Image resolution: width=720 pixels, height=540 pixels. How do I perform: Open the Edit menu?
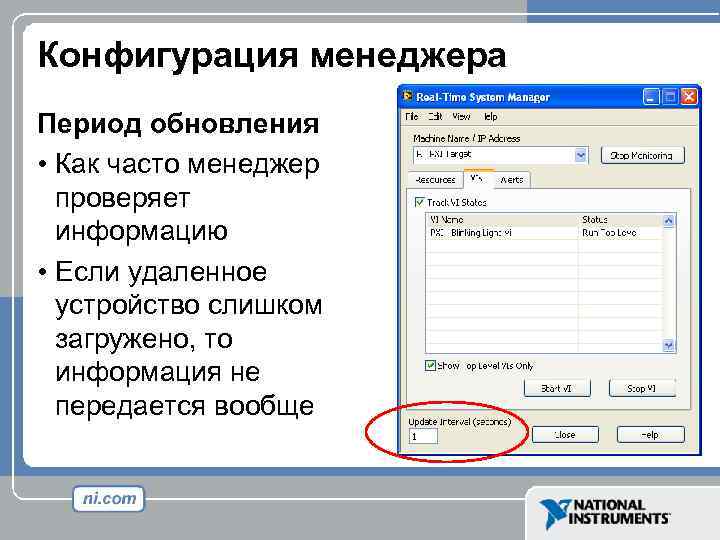[435, 117]
